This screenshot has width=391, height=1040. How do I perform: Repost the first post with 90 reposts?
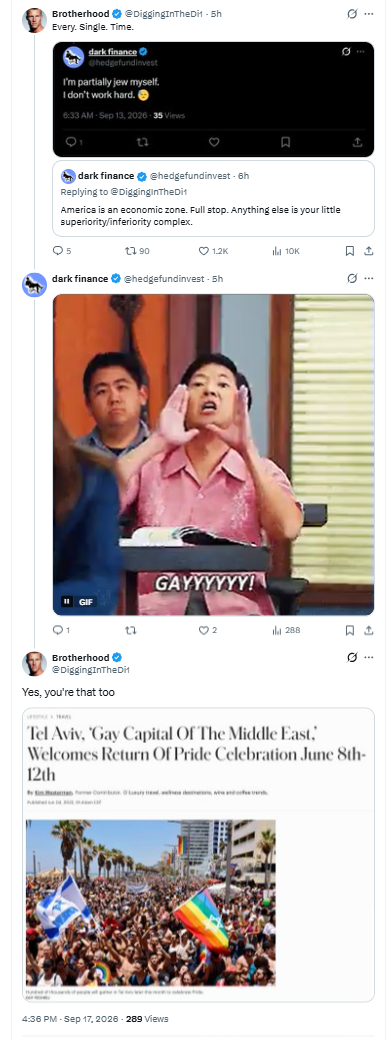click(137, 251)
